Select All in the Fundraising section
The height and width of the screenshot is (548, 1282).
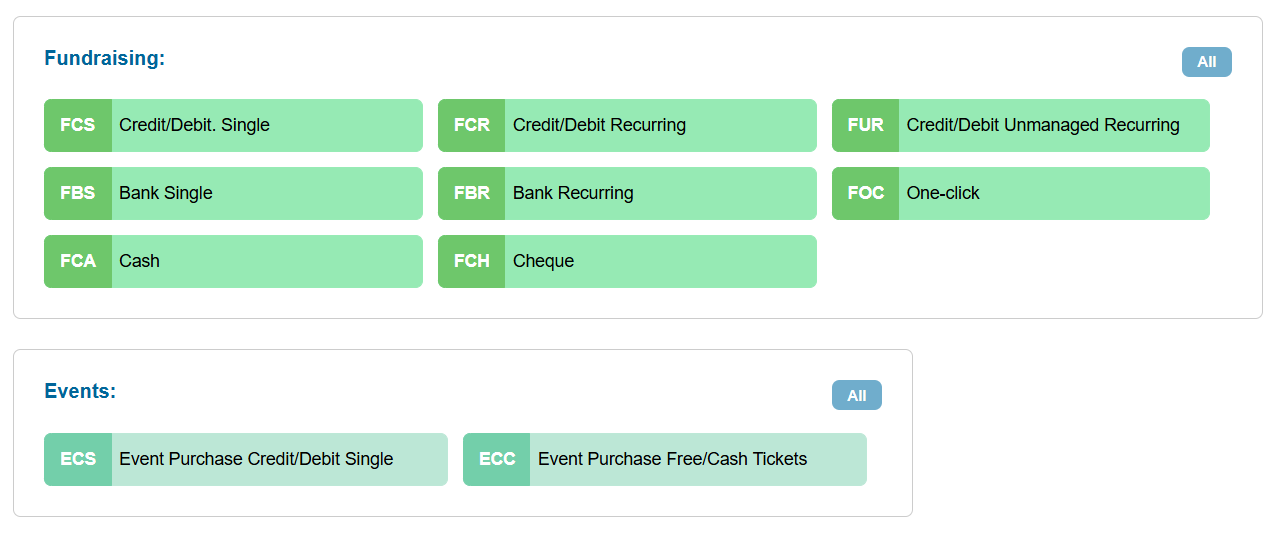1206,62
